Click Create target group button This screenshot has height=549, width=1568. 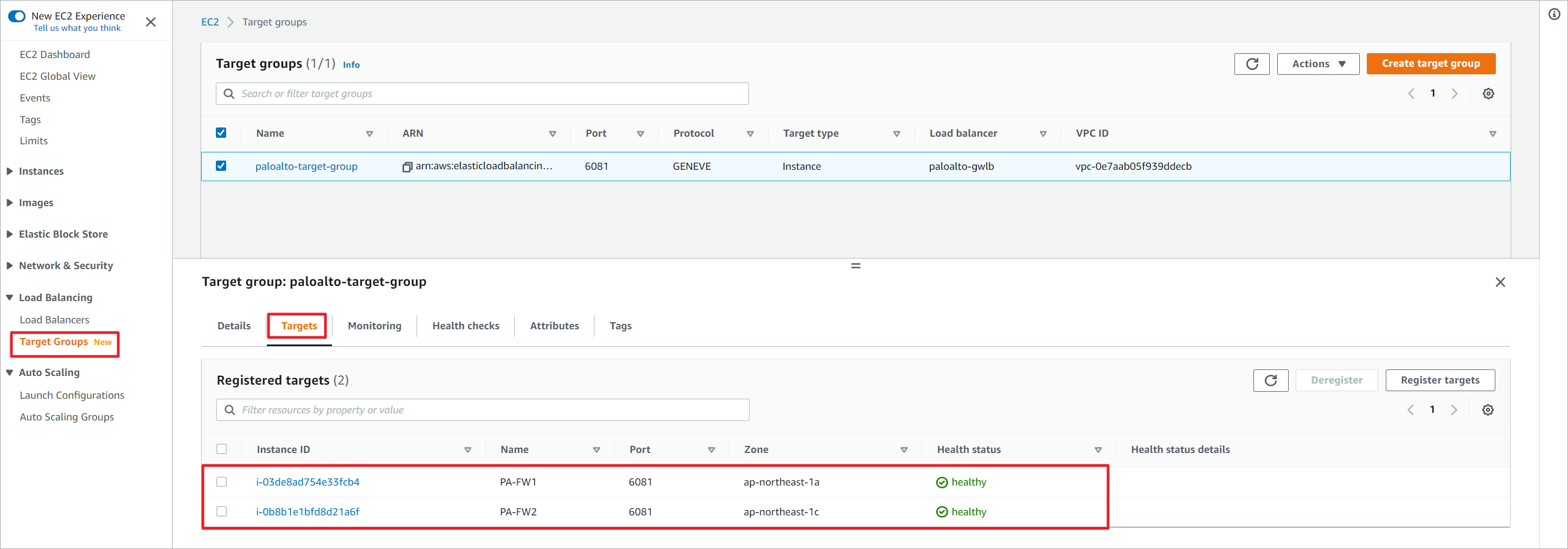tap(1430, 64)
